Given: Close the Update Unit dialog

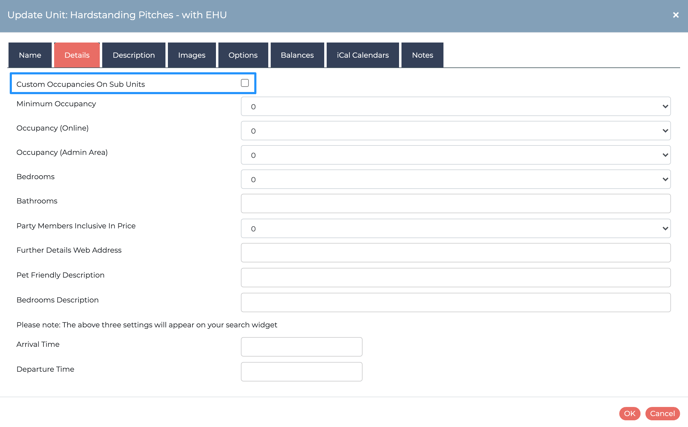Looking at the screenshot, I should [676, 15].
